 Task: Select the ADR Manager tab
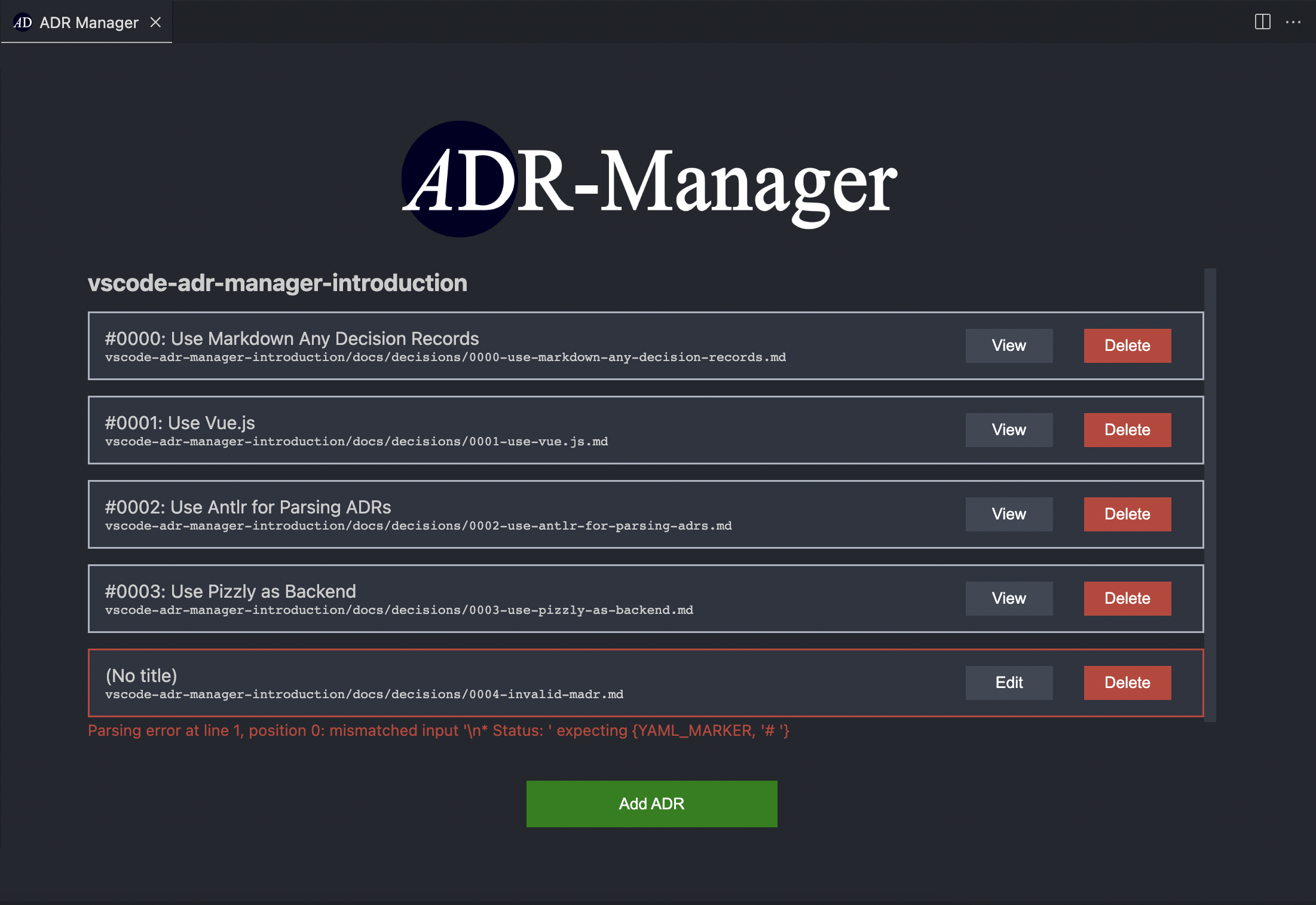click(x=88, y=22)
